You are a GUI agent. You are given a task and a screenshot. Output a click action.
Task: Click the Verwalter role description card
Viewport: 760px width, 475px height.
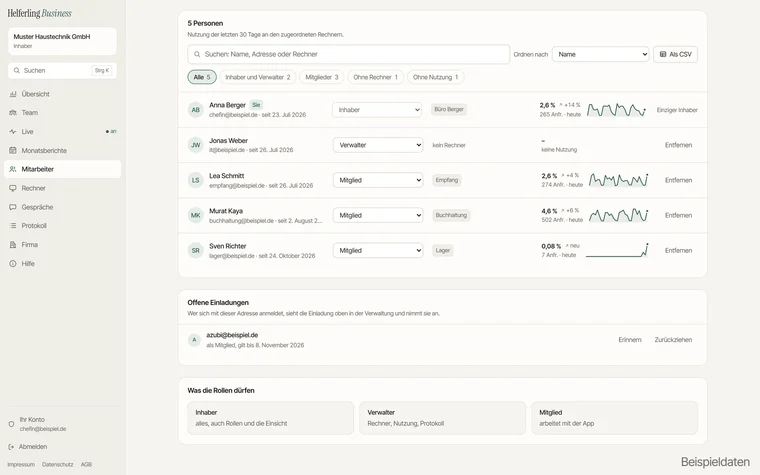[x=442, y=418]
